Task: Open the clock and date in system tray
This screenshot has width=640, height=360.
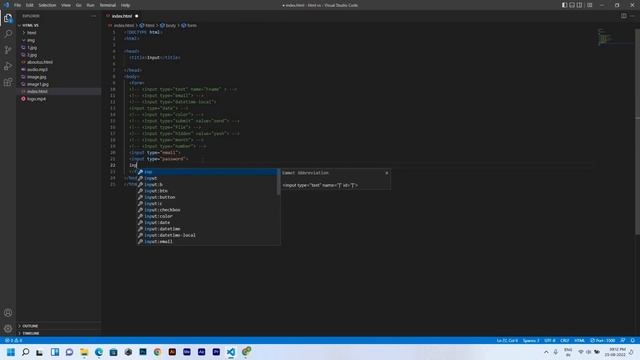Action: [615, 352]
